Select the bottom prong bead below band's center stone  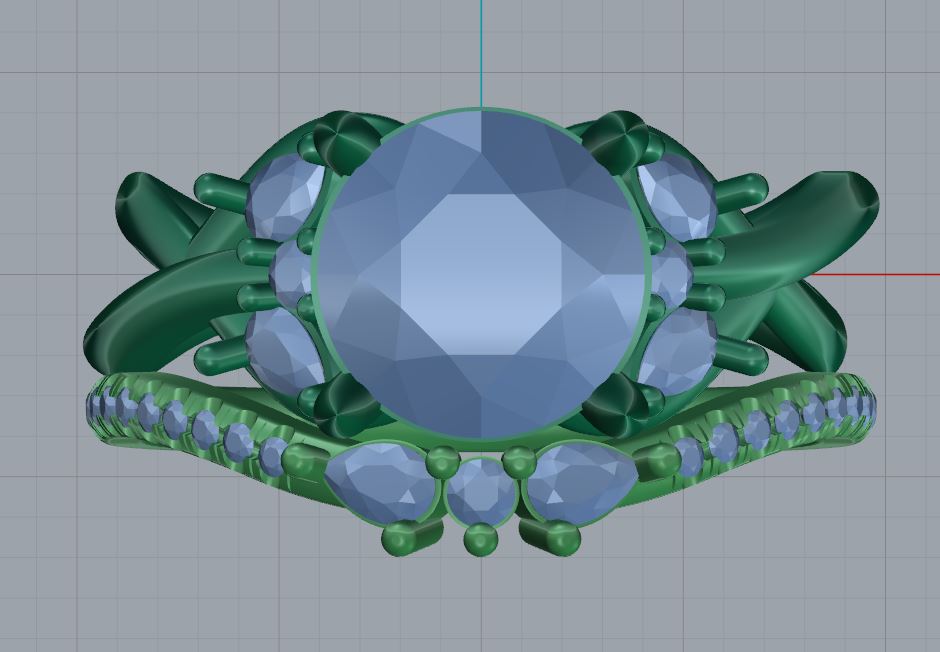pyautogui.click(x=481, y=539)
